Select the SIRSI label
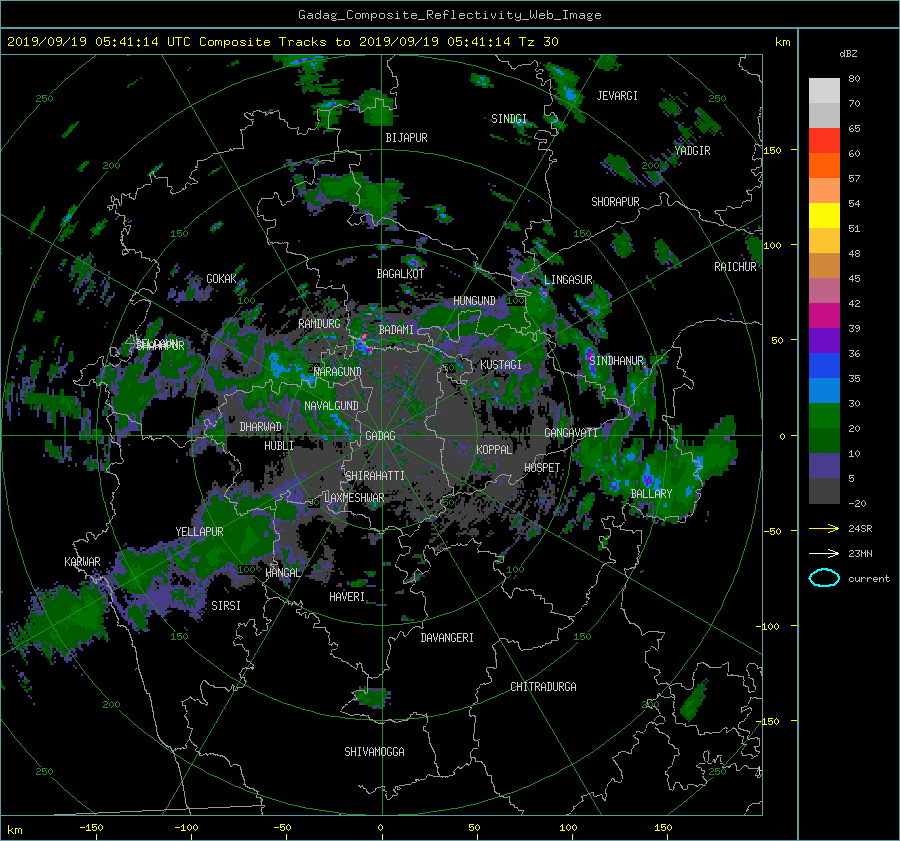Image resolution: width=900 pixels, height=841 pixels. tap(226, 606)
